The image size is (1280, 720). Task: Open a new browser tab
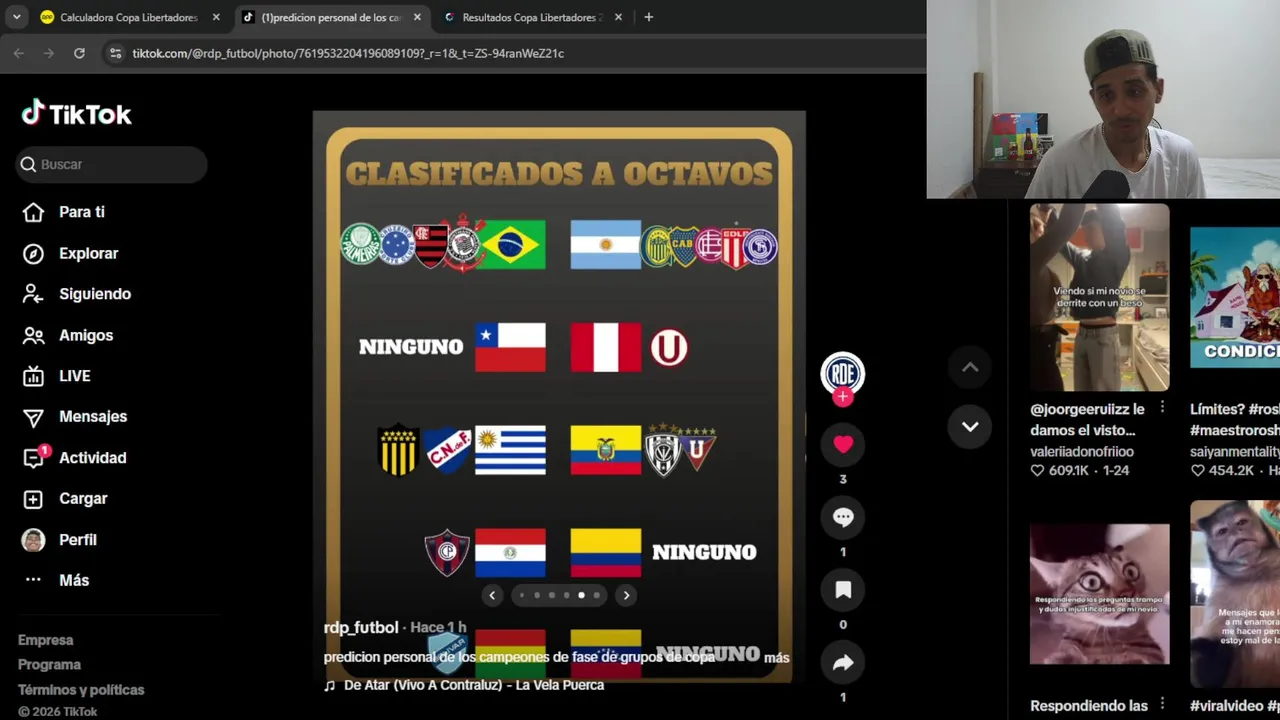pos(648,17)
